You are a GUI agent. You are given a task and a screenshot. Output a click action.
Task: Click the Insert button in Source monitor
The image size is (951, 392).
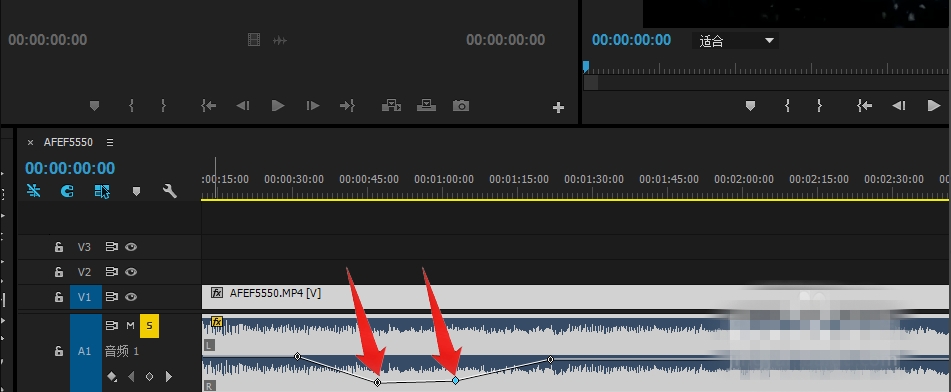[391, 106]
